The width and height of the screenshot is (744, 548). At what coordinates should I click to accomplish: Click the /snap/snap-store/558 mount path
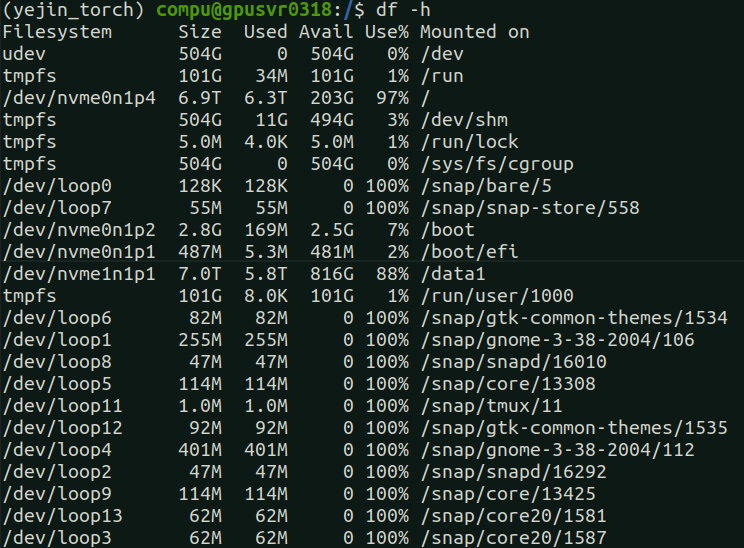coord(530,208)
